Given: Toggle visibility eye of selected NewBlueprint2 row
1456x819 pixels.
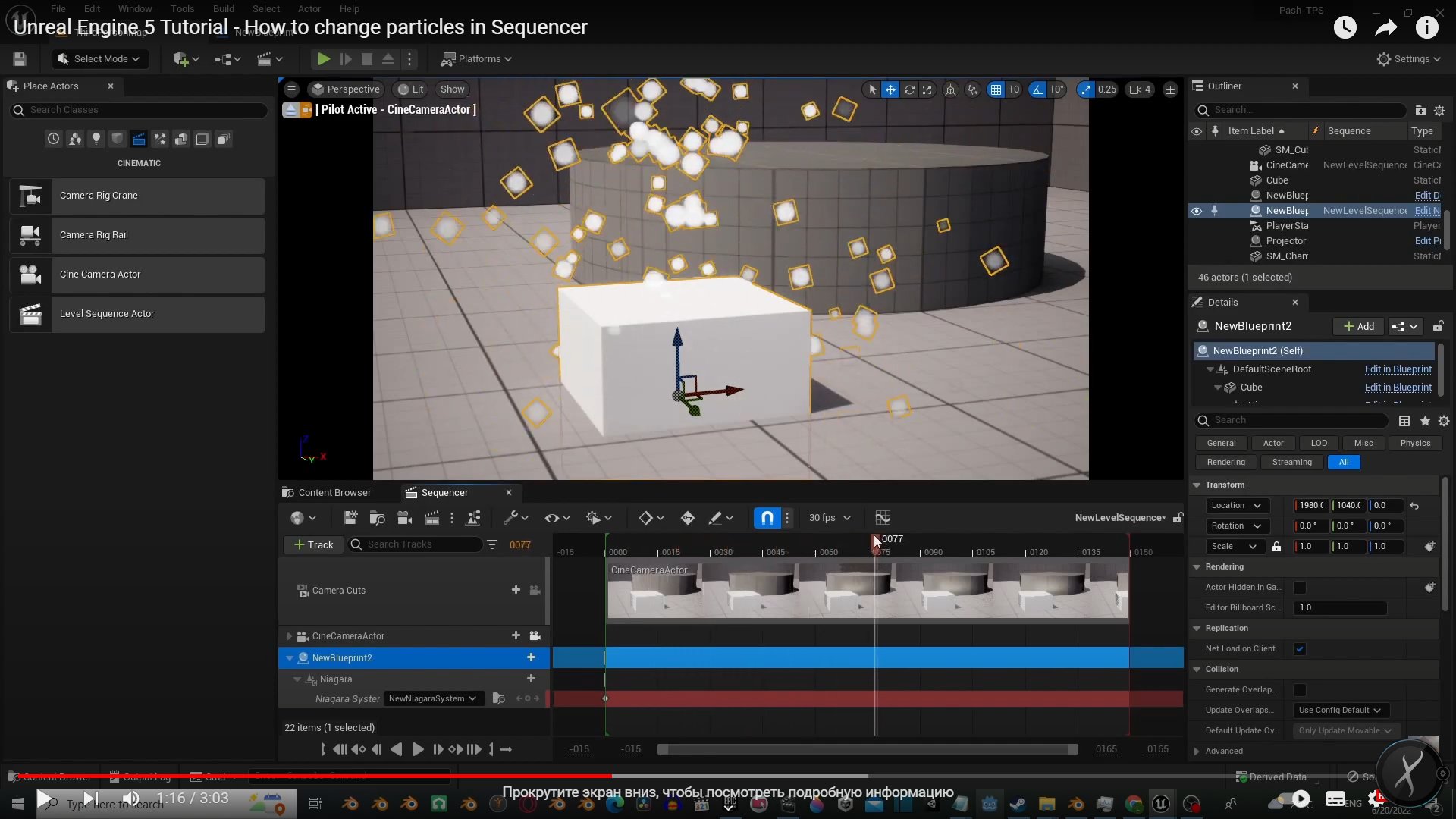Looking at the screenshot, I should pyautogui.click(x=1197, y=211).
